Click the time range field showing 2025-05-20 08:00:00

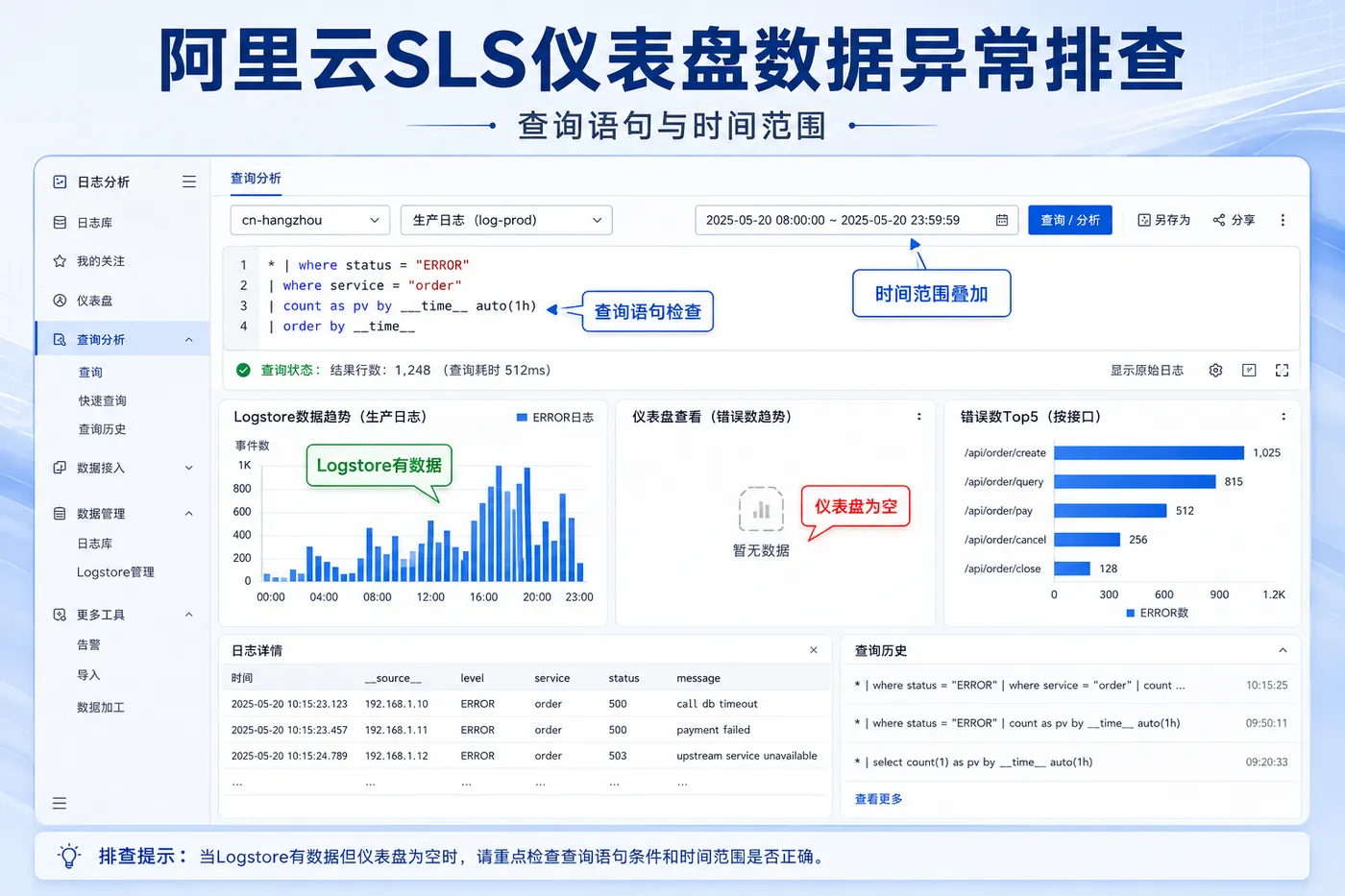point(855,220)
